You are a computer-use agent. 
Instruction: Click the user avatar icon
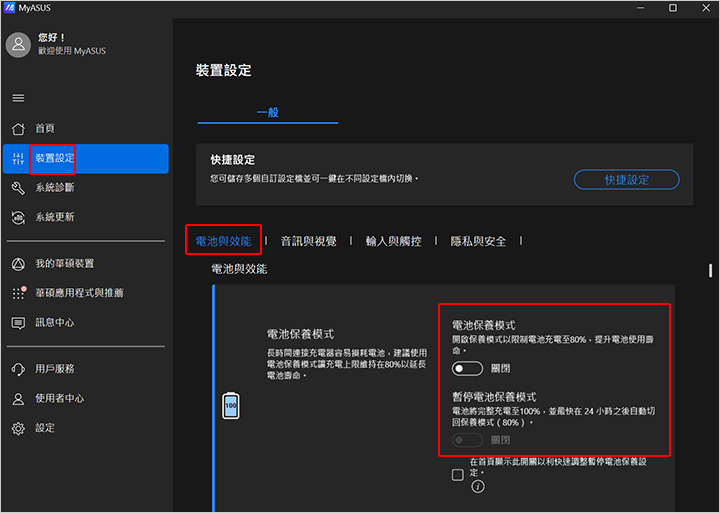click(18, 45)
